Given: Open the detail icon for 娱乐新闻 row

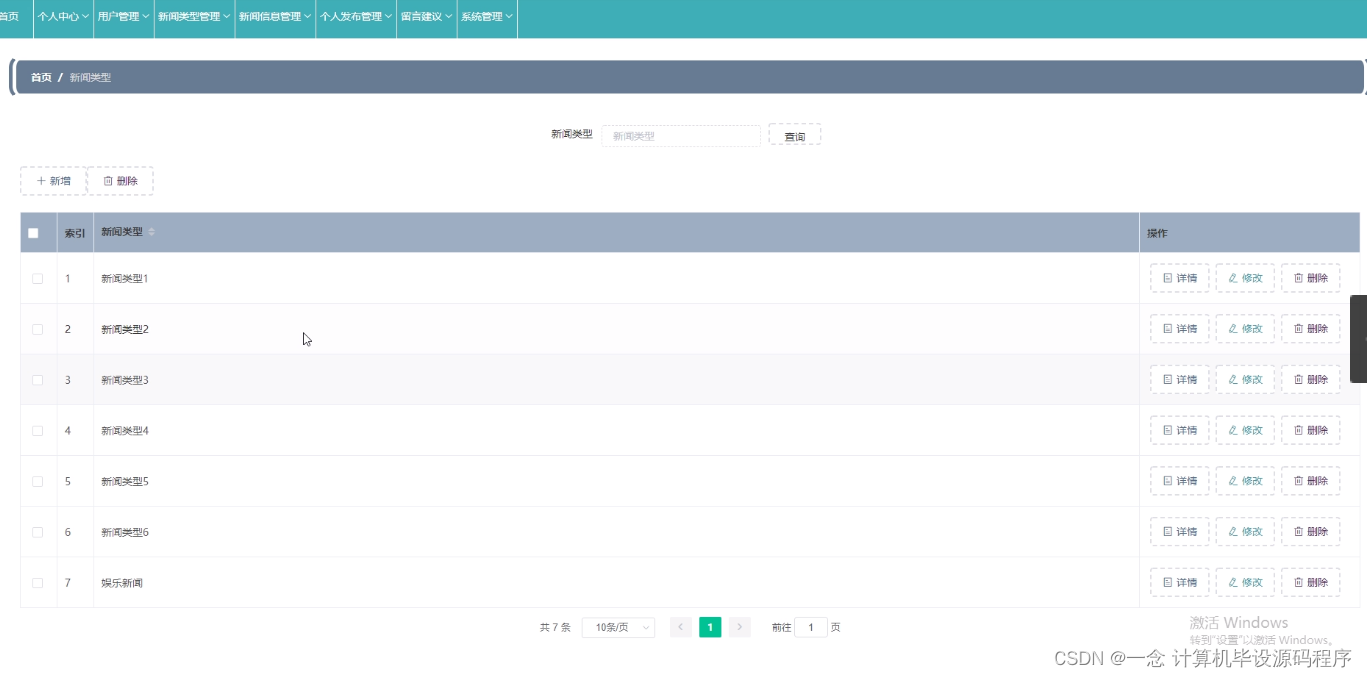Looking at the screenshot, I should (1166, 582).
